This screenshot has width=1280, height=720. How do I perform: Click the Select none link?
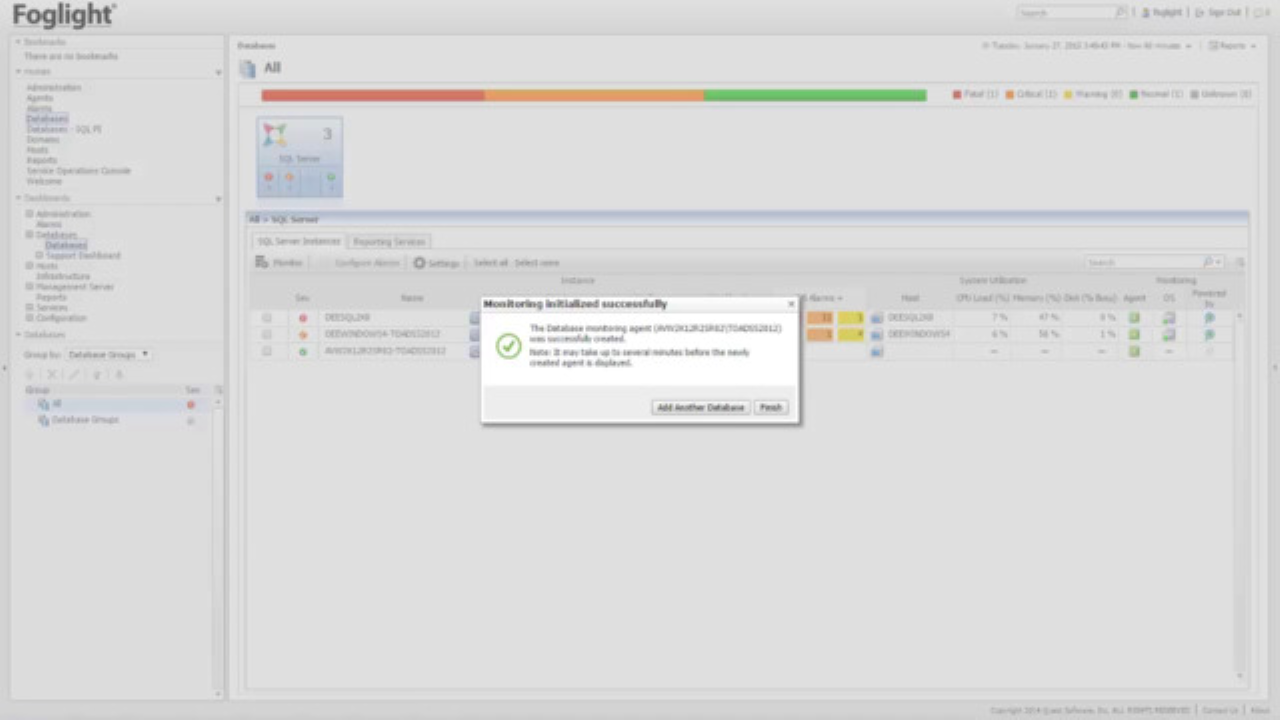pyautogui.click(x=537, y=263)
